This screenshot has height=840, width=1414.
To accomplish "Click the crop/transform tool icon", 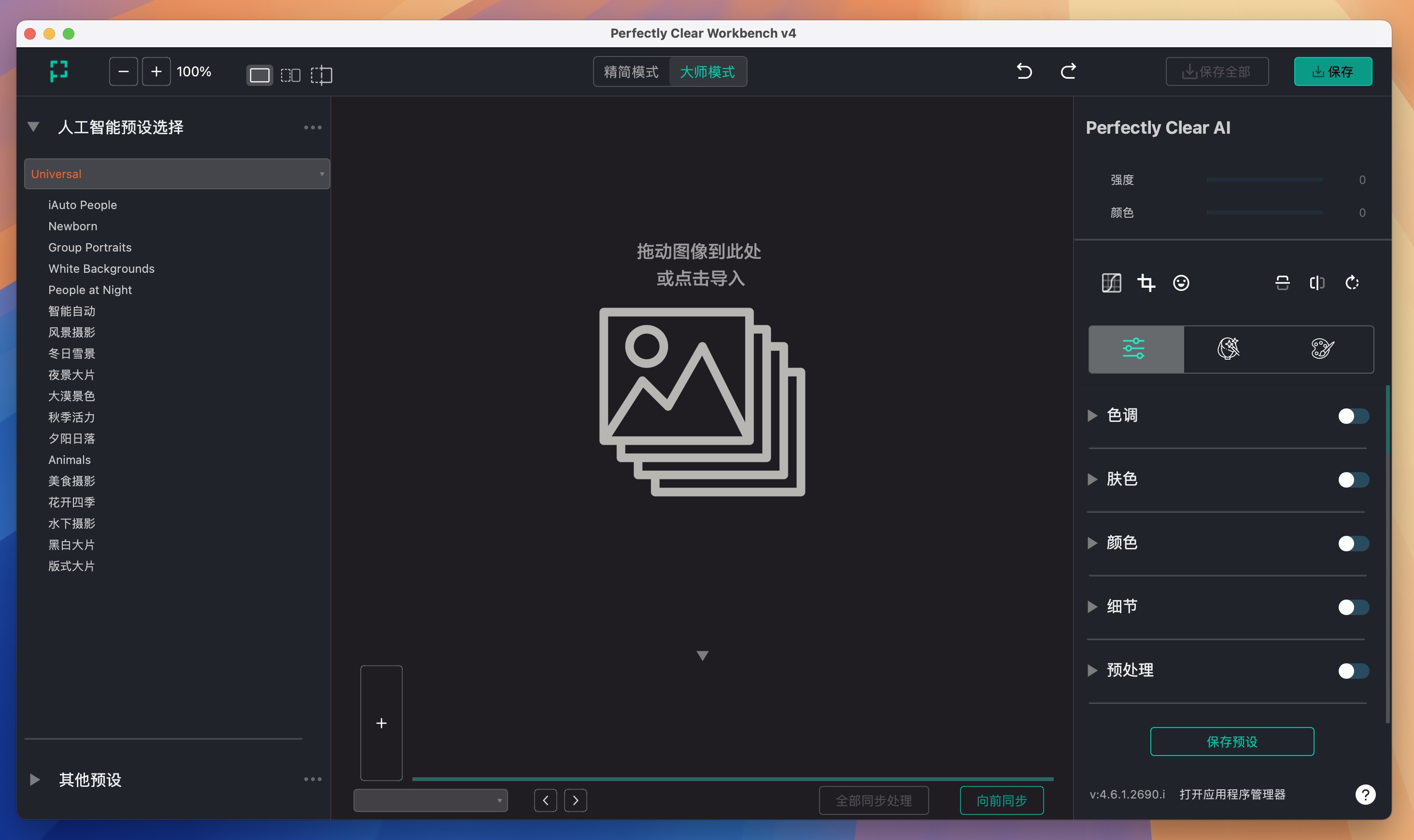I will point(1146,282).
